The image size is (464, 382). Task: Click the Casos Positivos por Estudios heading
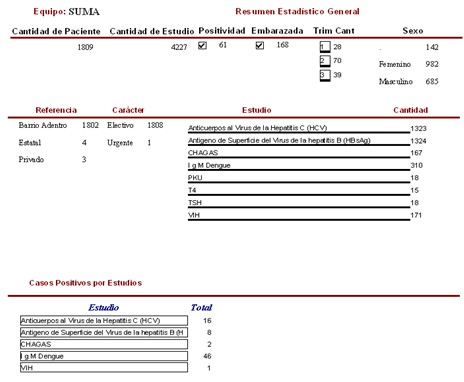(x=85, y=283)
